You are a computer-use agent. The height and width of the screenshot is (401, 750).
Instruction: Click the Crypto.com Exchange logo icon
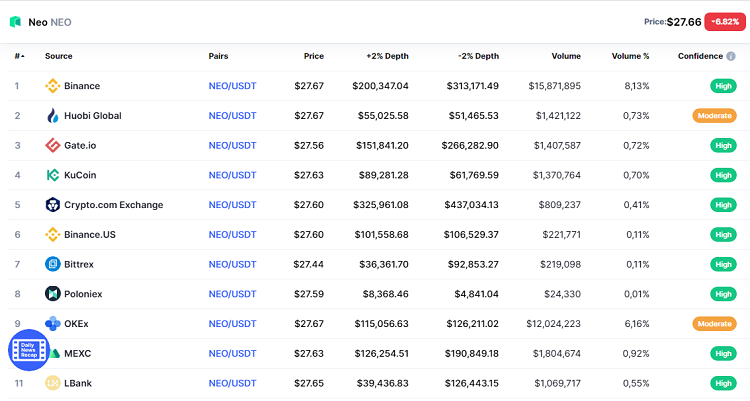[53, 205]
